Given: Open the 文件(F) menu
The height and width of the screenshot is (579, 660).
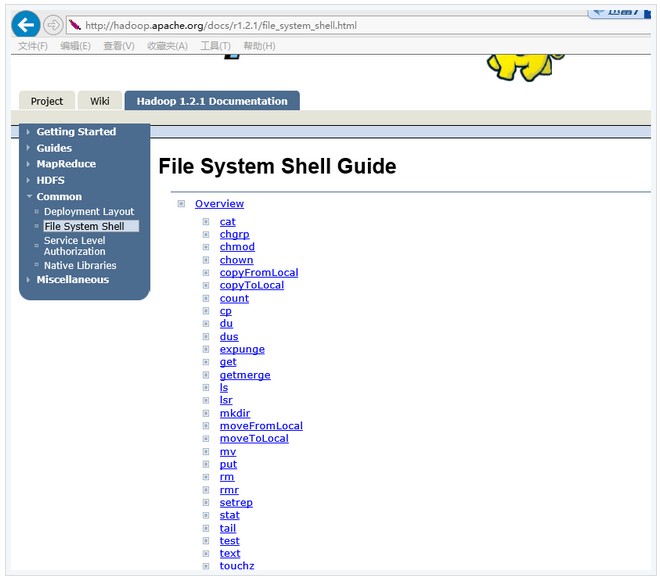Looking at the screenshot, I should tap(33, 46).
